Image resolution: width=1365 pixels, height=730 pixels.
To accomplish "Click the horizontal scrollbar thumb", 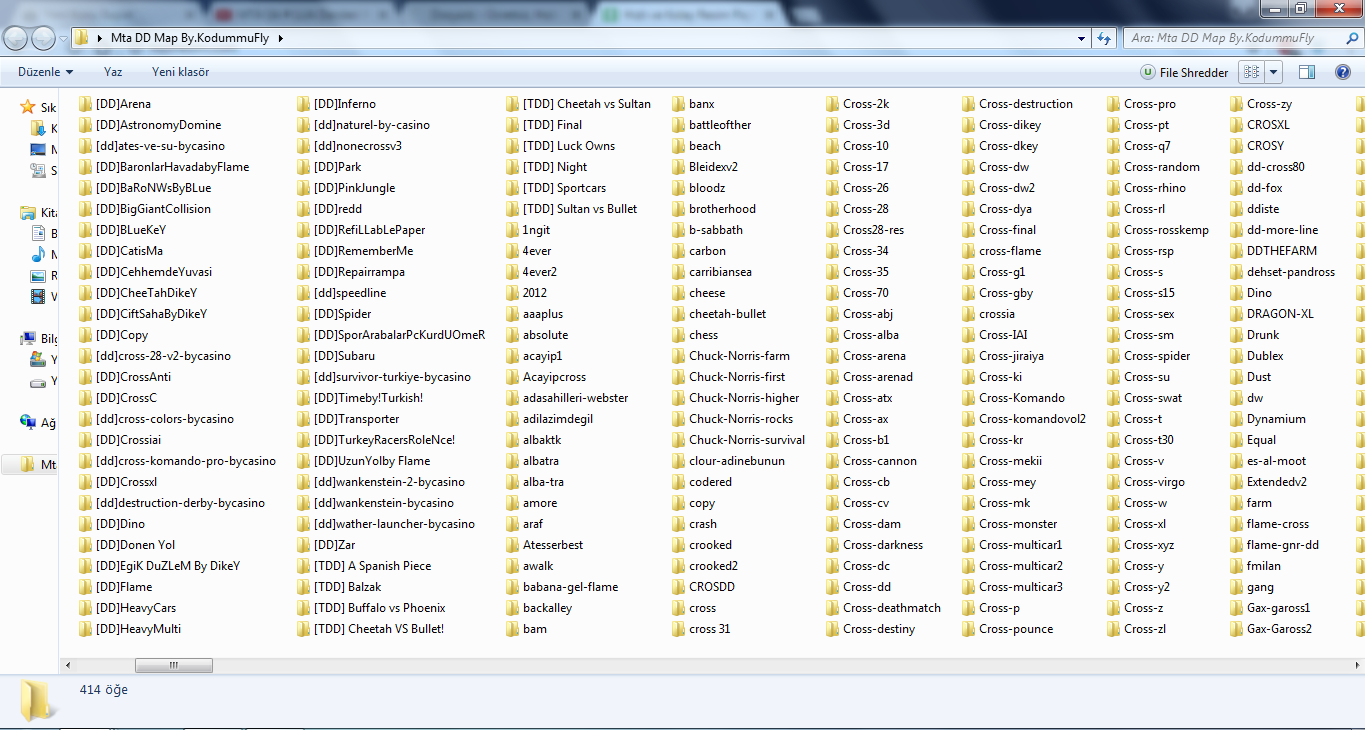I will (173, 665).
